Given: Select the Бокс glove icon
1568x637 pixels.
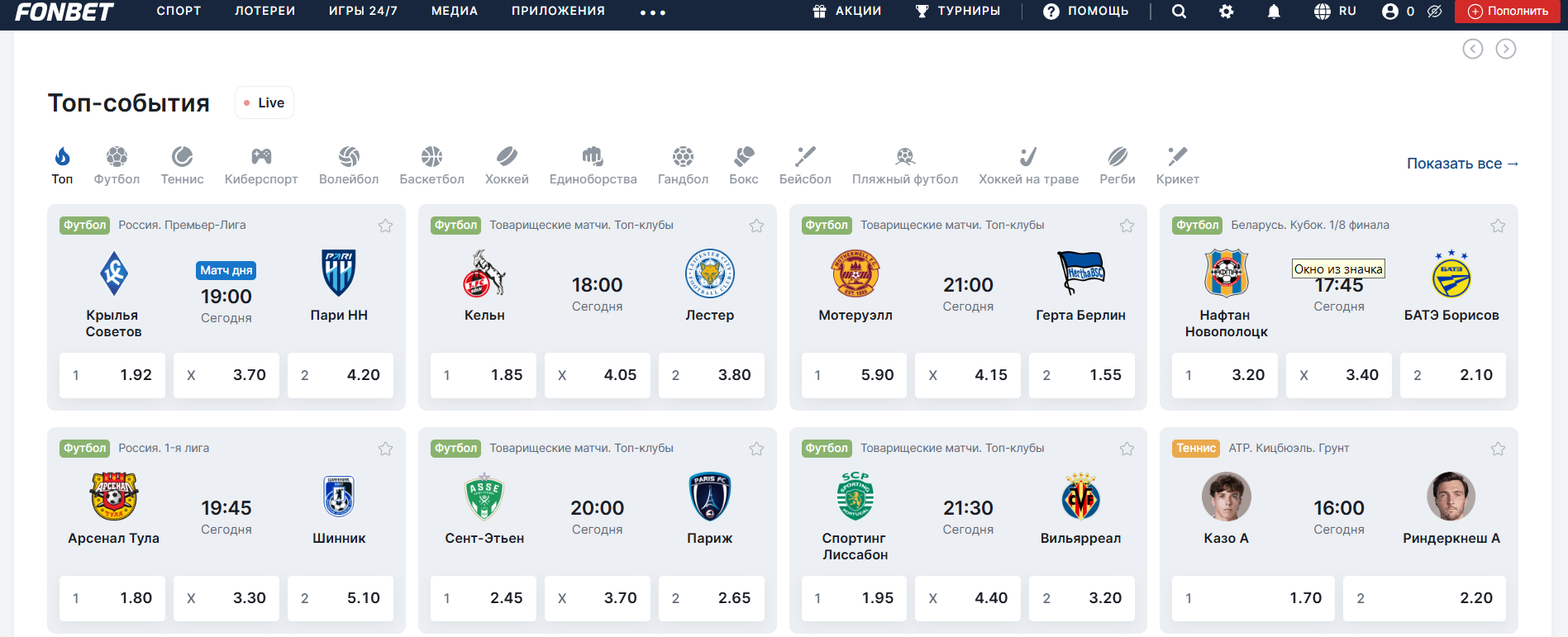Looking at the screenshot, I should pos(744,156).
